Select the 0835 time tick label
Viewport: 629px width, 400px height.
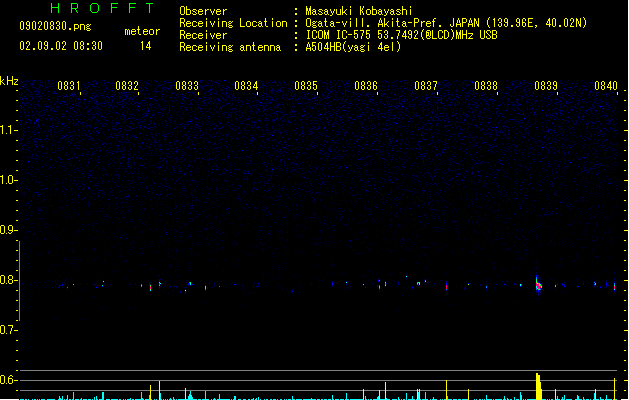coord(306,86)
